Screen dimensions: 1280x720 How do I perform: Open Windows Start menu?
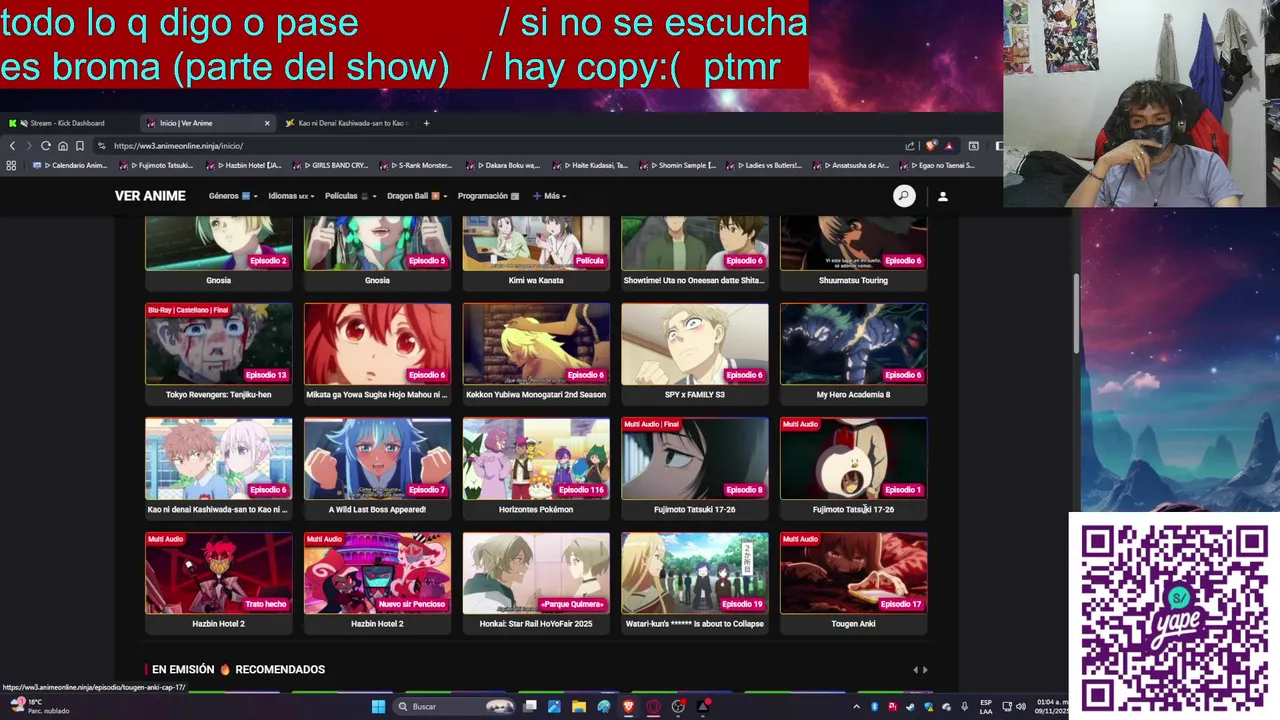point(378,706)
